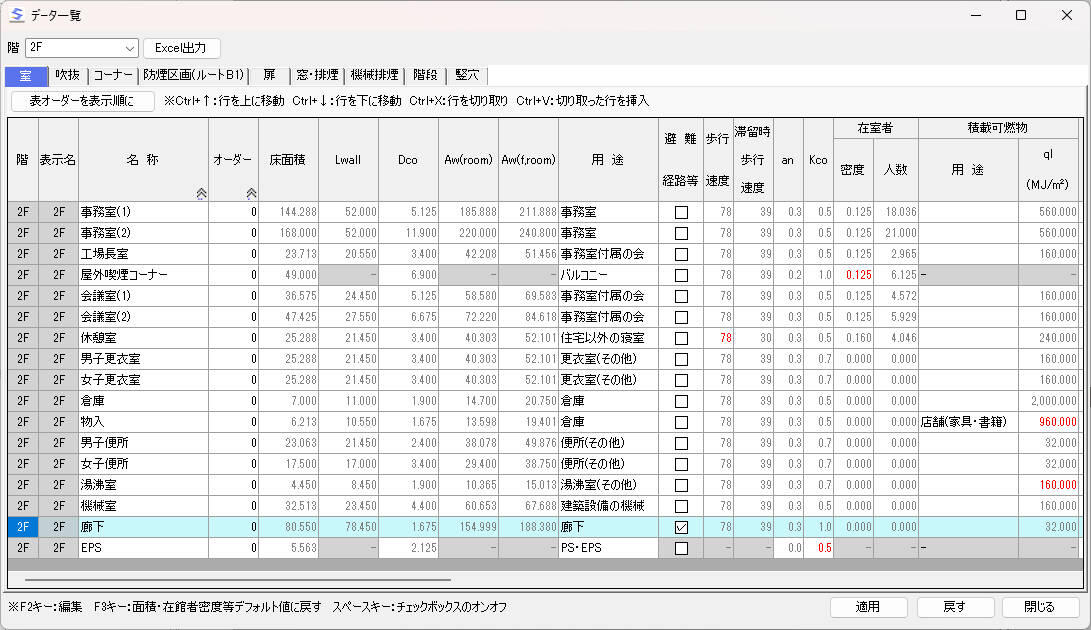This screenshot has height=630, width=1091.
Task: Open the 竪穴 tab
Action: [467, 75]
